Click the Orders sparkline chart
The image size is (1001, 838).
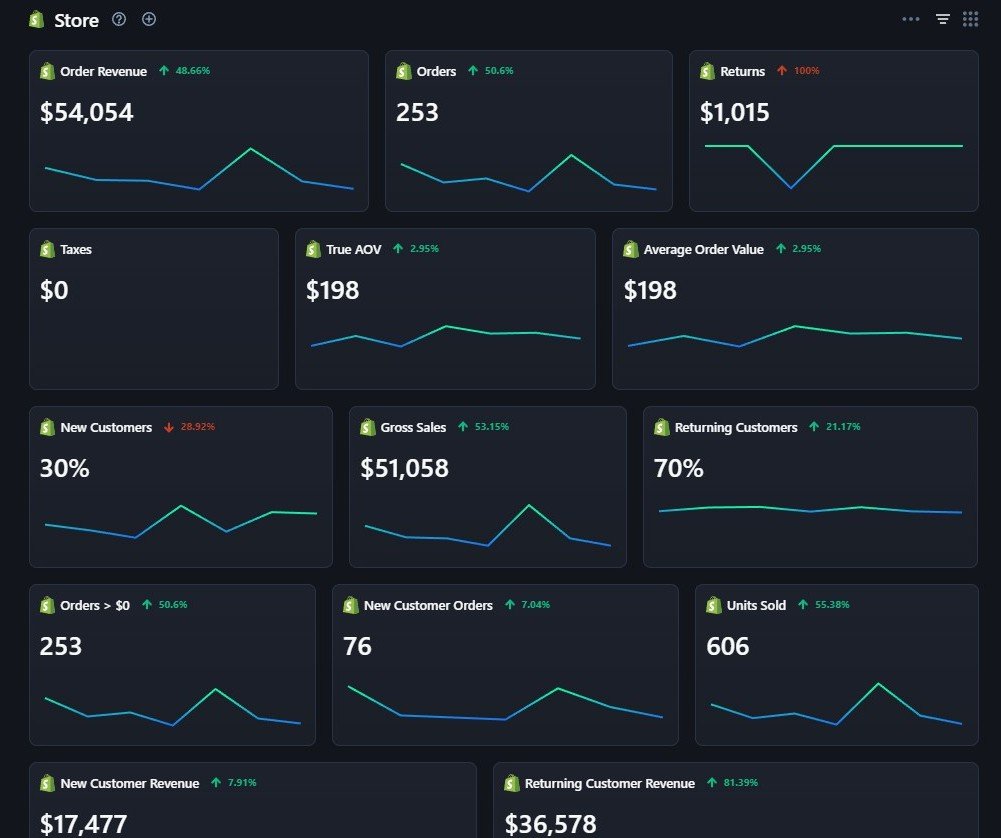click(x=528, y=174)
